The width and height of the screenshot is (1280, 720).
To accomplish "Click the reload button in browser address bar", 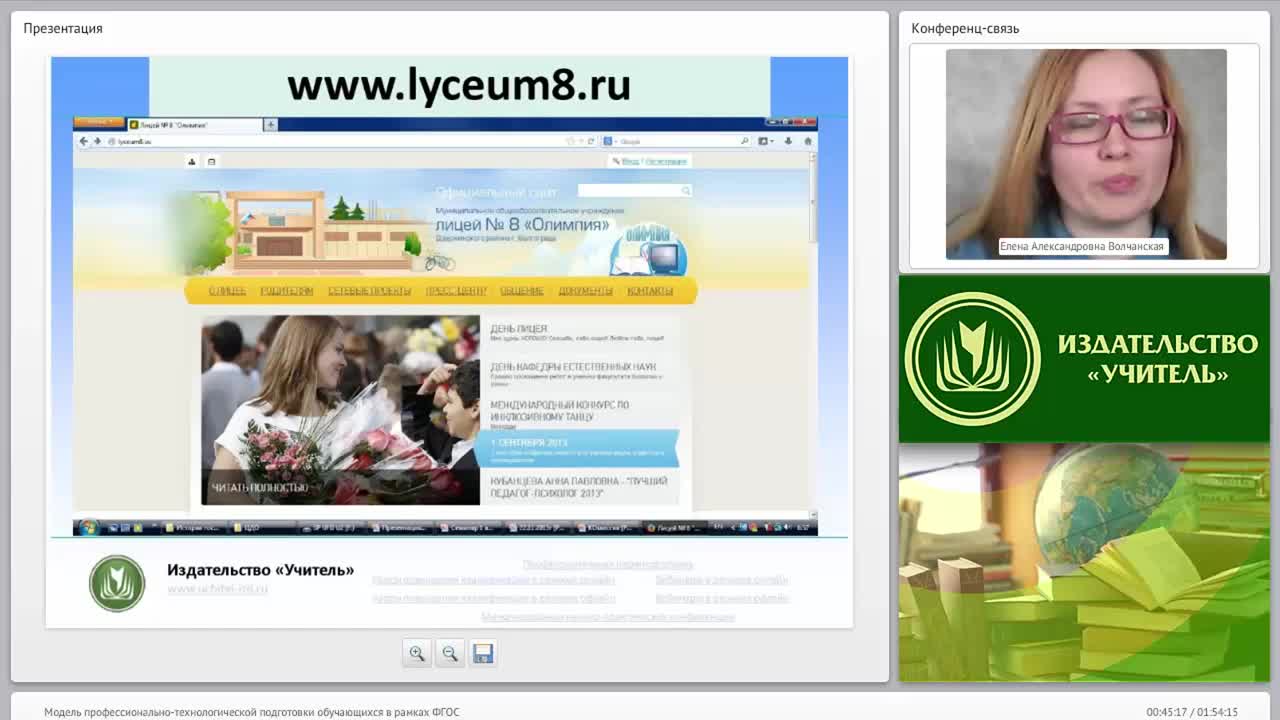I will tap(591, 142).
